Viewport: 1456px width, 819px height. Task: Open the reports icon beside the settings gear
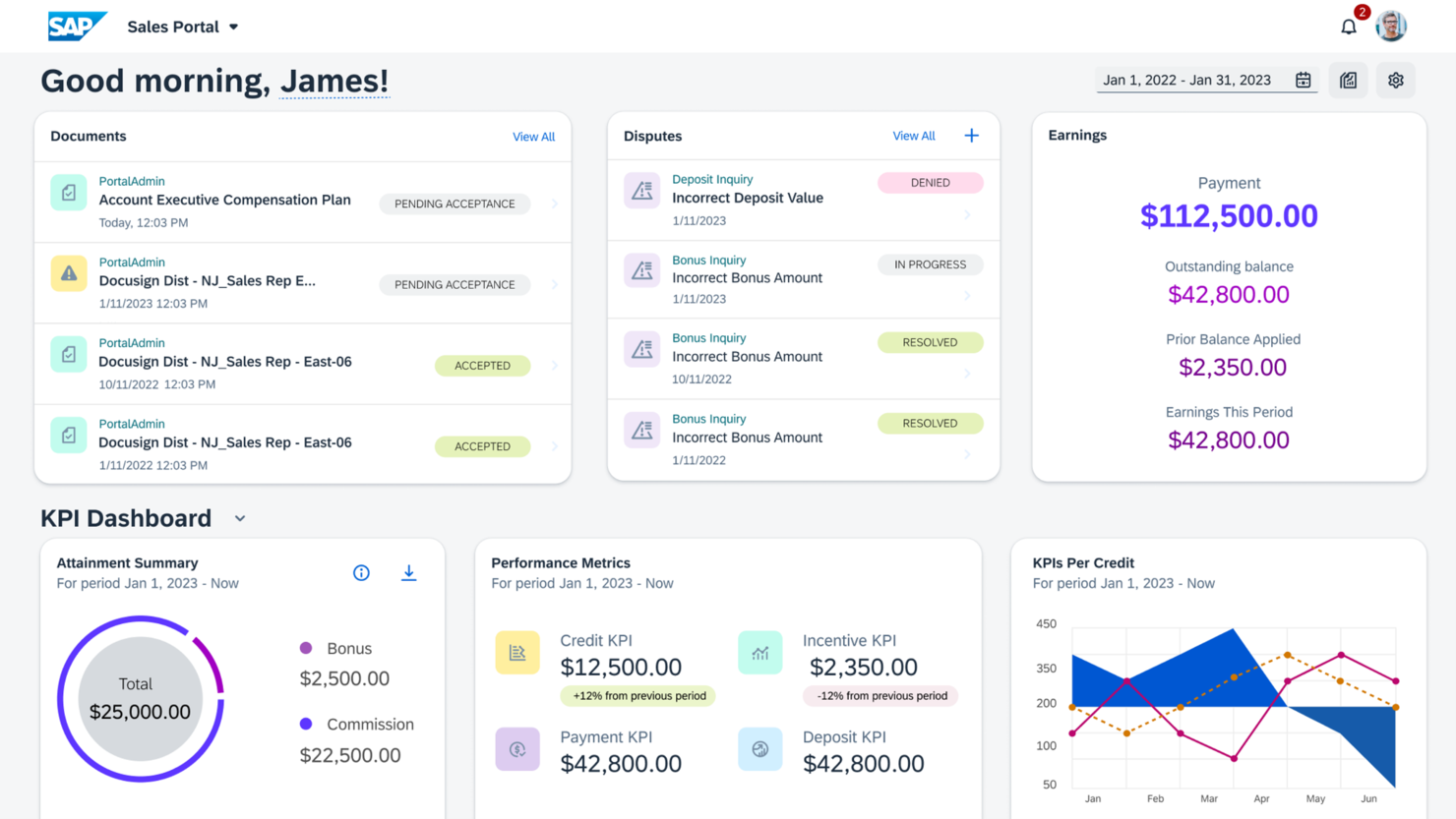point(1348,80)
